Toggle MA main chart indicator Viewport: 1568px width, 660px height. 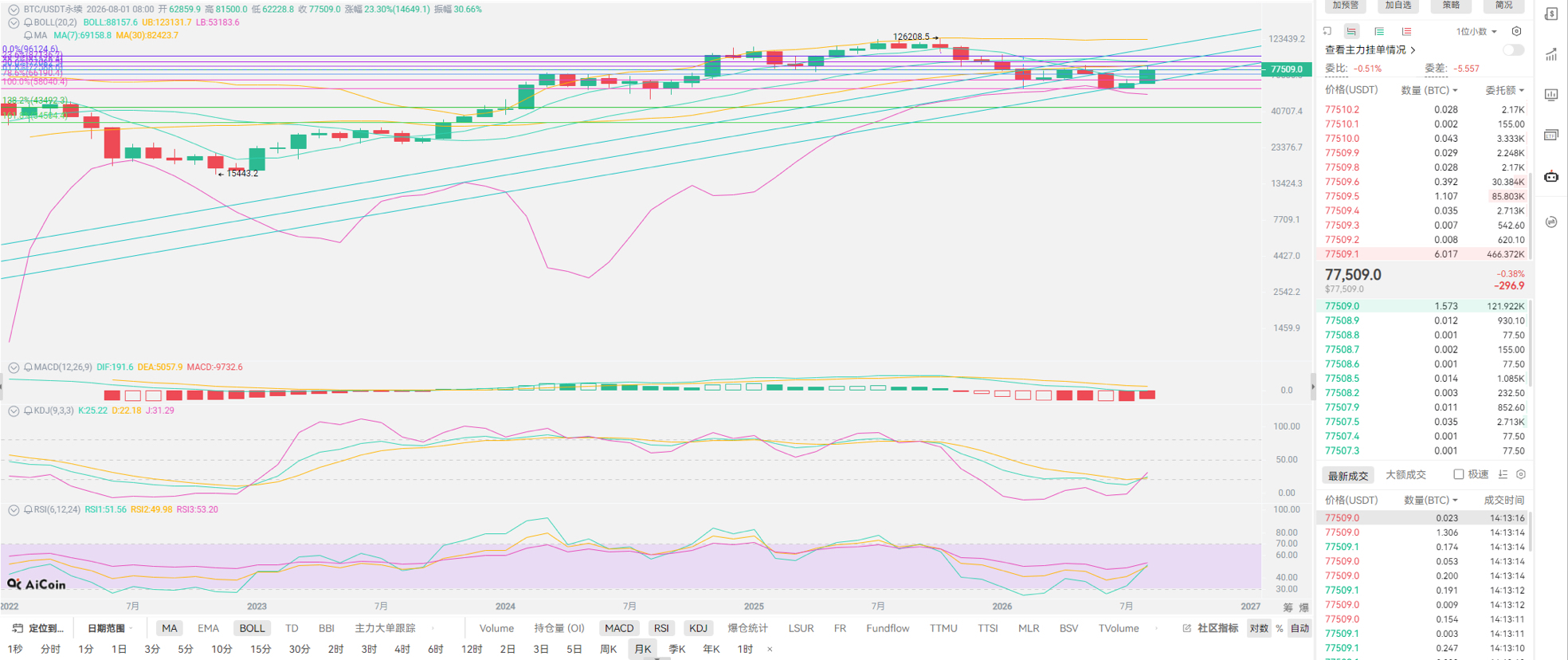pos(169,628)
